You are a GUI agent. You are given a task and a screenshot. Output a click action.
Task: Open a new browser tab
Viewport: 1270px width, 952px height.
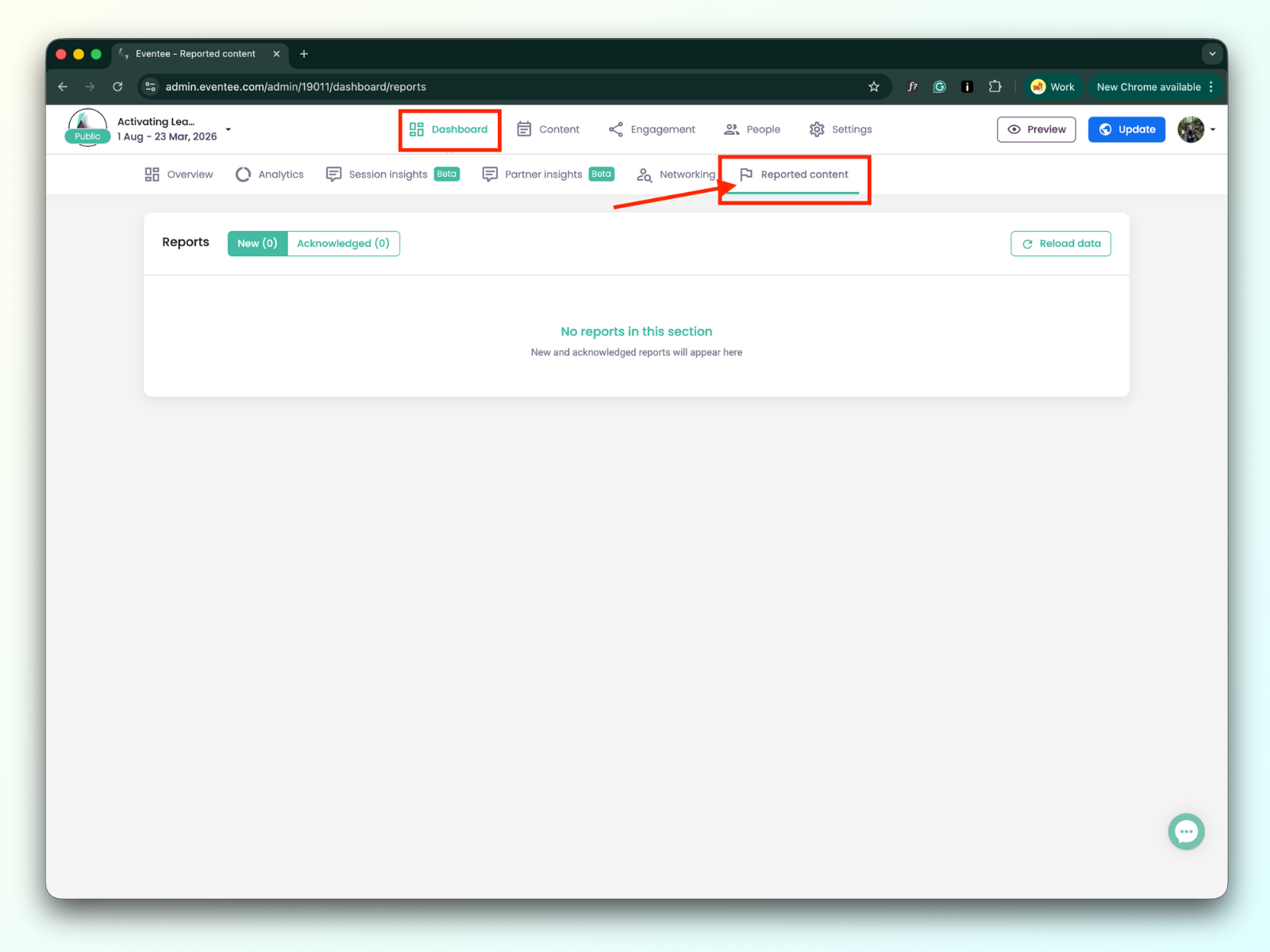pos(304,54)
